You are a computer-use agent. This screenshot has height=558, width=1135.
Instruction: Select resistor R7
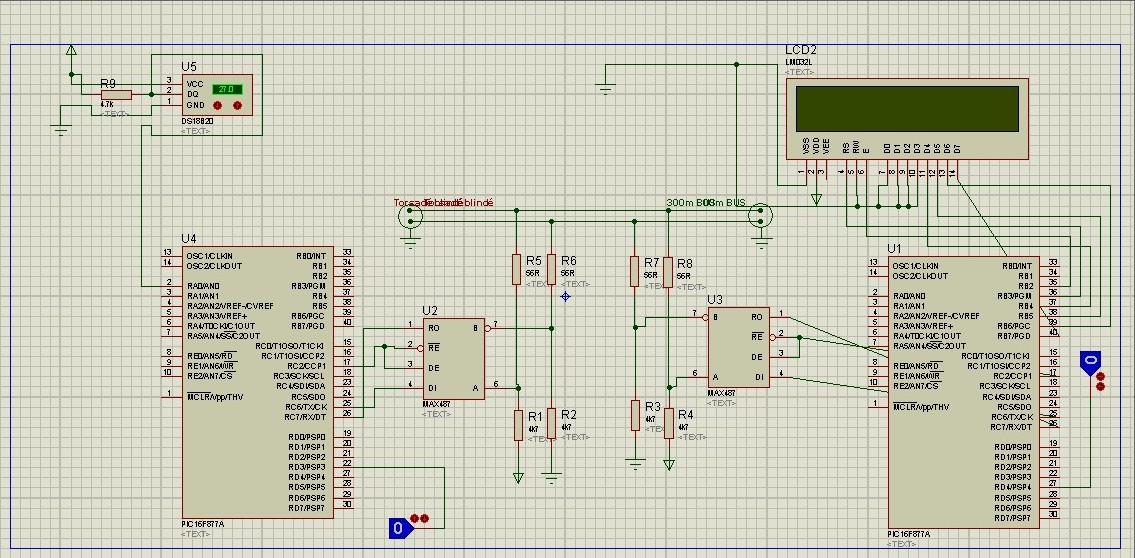[x=634, y=271]
